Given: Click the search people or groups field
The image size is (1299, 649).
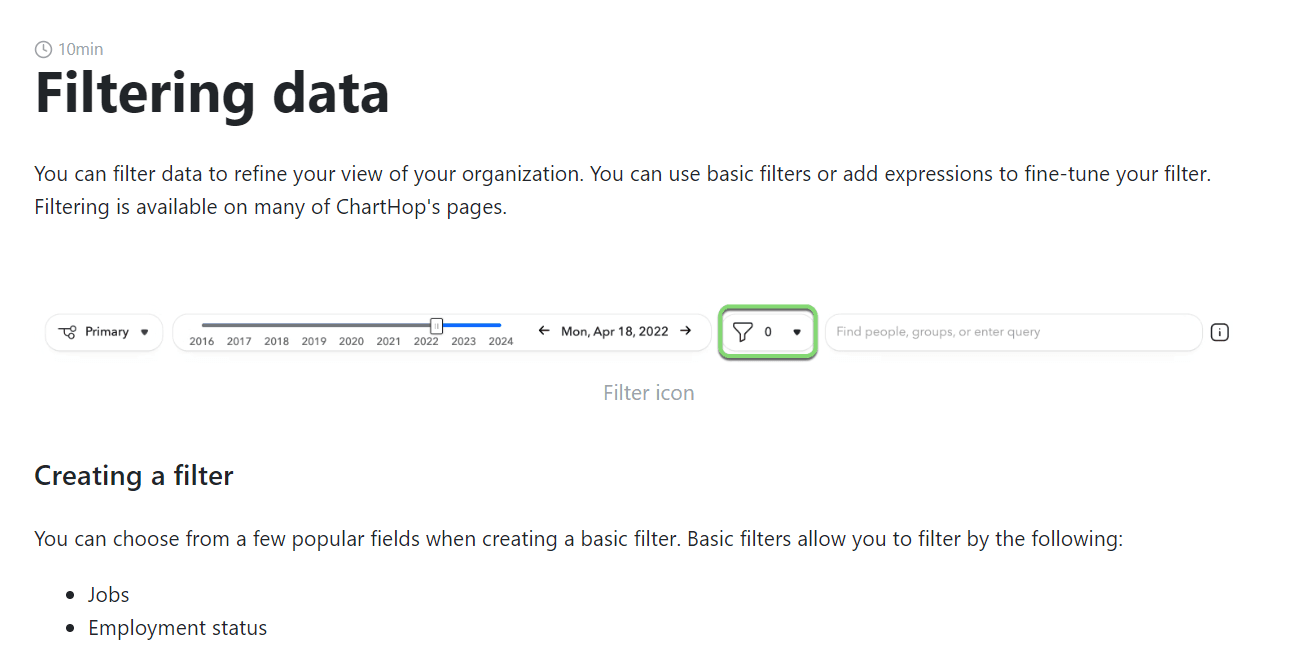Looking at the screenshot, I should click(1012, 332).
